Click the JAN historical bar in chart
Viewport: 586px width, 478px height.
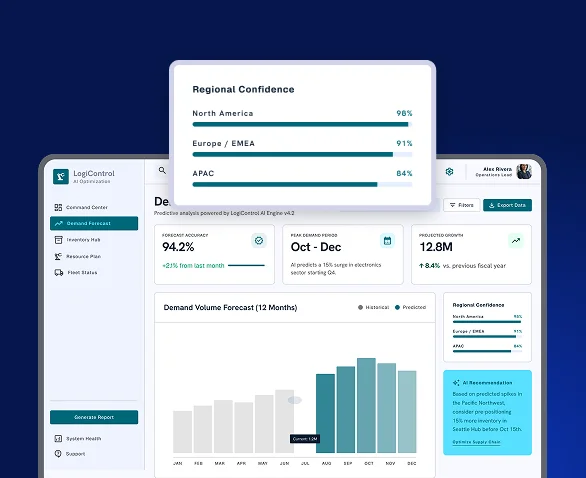click(x=182, y=432)
